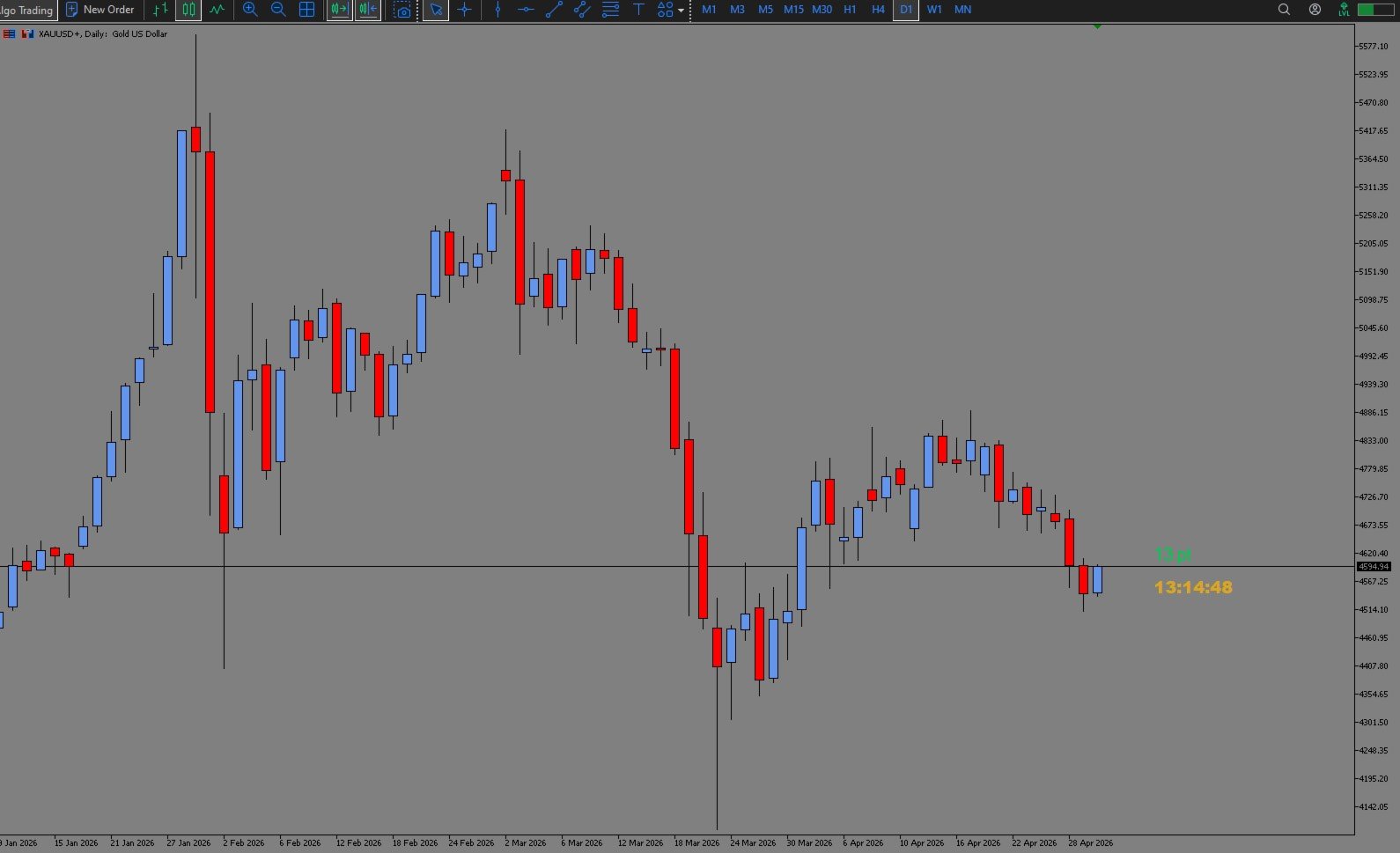Click the 10 Apr 2026 date label
This screenshot has height=853, width=1400.
point(922,843)
